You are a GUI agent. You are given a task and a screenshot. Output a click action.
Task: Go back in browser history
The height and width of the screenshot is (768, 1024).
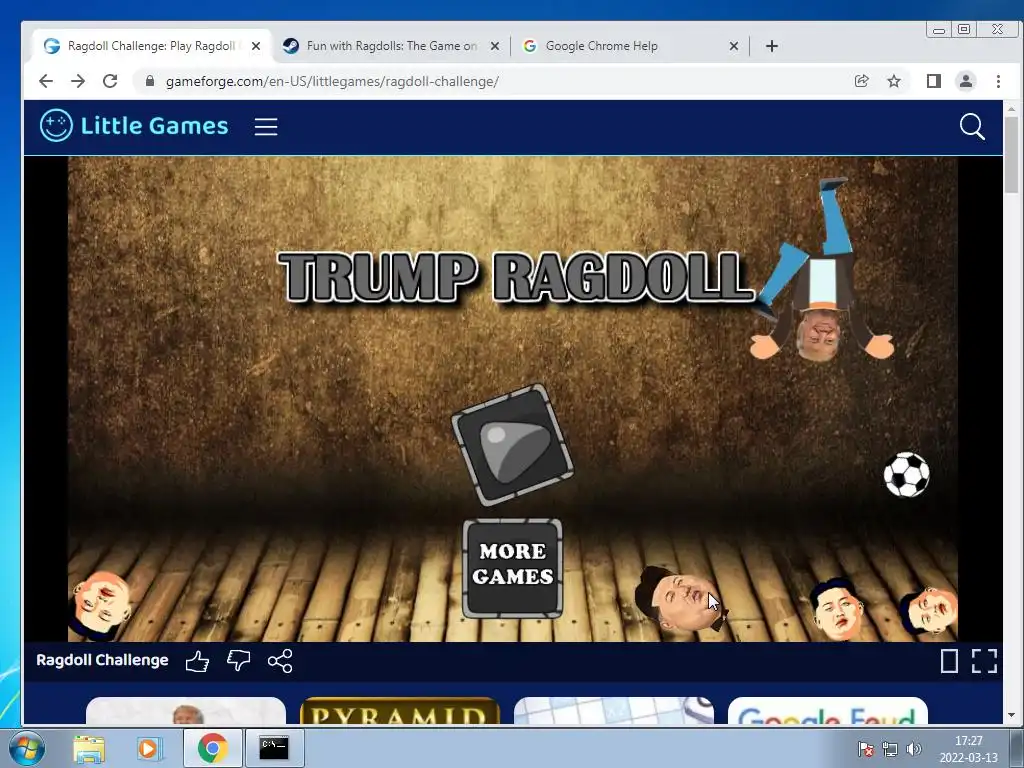click(46, 81)
